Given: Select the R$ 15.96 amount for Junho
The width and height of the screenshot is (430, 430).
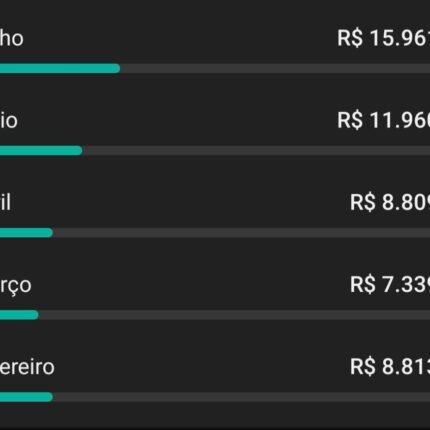Looking at the screenshot, I should pyautogui.click(x=384, y=38).
